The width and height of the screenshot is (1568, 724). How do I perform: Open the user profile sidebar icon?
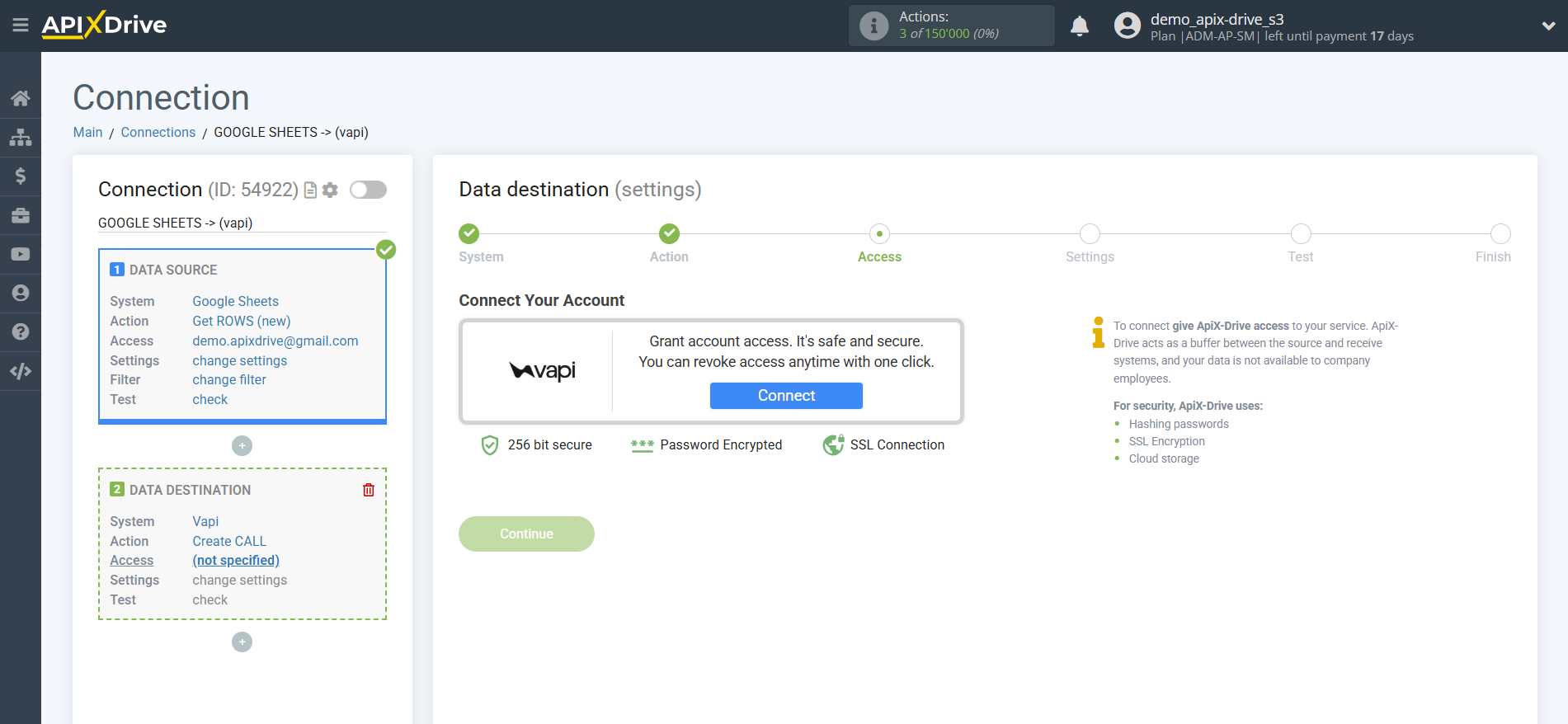pyautogui.click(x=21, y=293)
